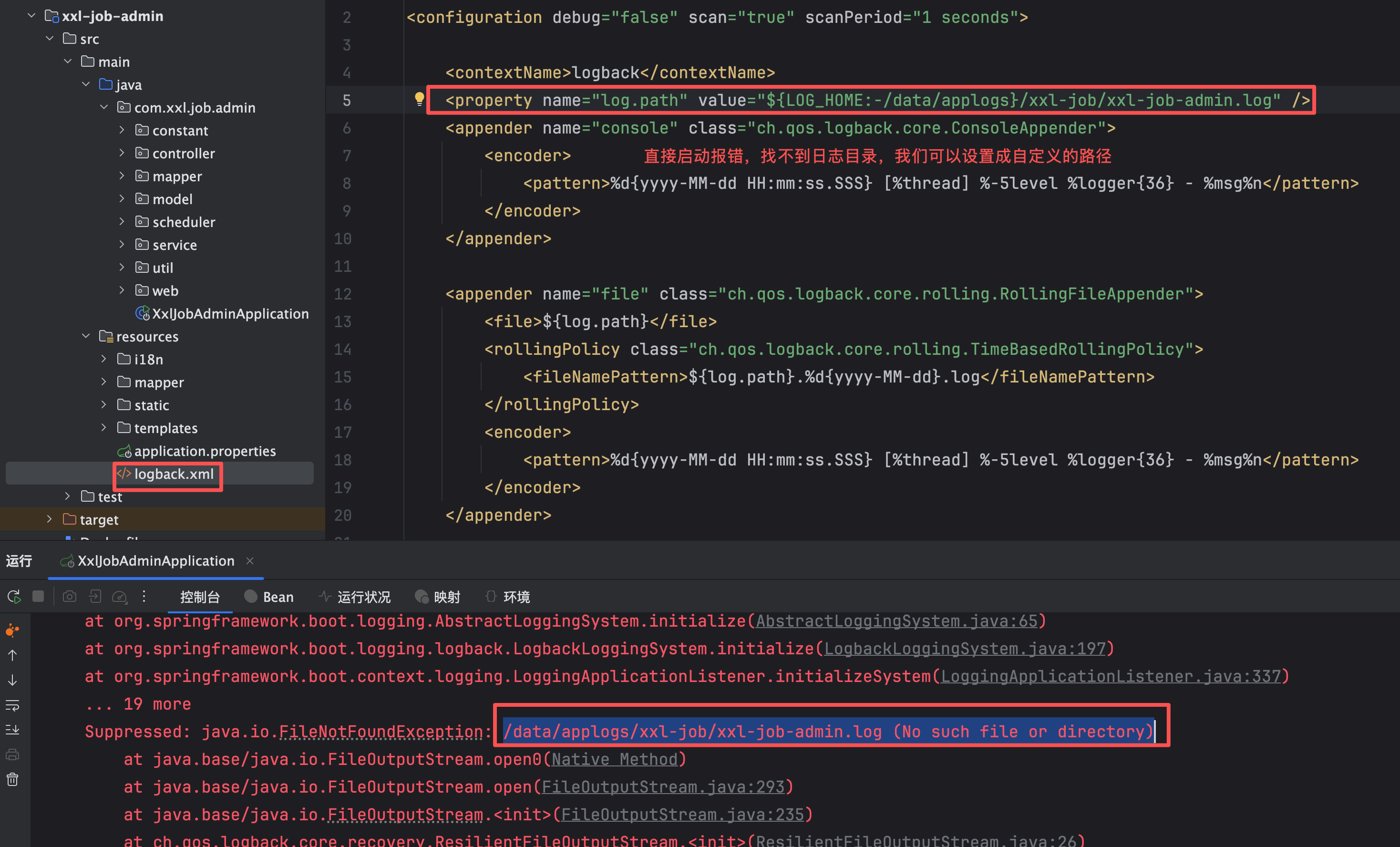This screenshot has width=1400, height=847.
Task: Click the clear console trash icon
Action: [12, 779]
